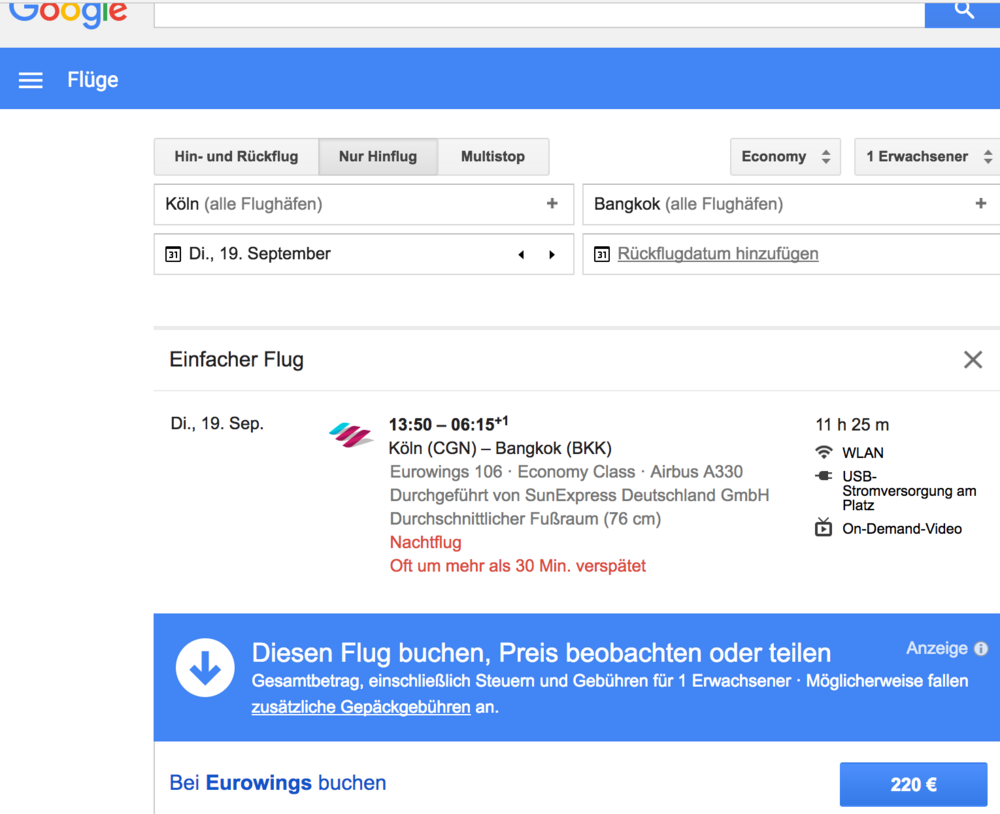Open the Economy class dropdown

tap(785, 157)
